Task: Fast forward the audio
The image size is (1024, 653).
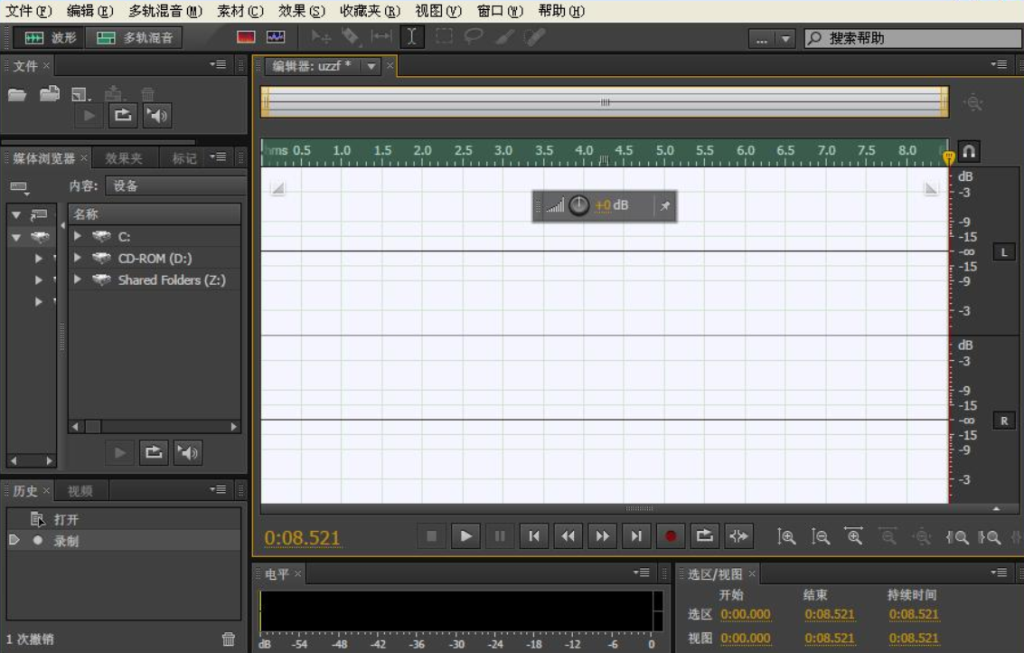Action: pyautogui.click(x=602, y=536)
